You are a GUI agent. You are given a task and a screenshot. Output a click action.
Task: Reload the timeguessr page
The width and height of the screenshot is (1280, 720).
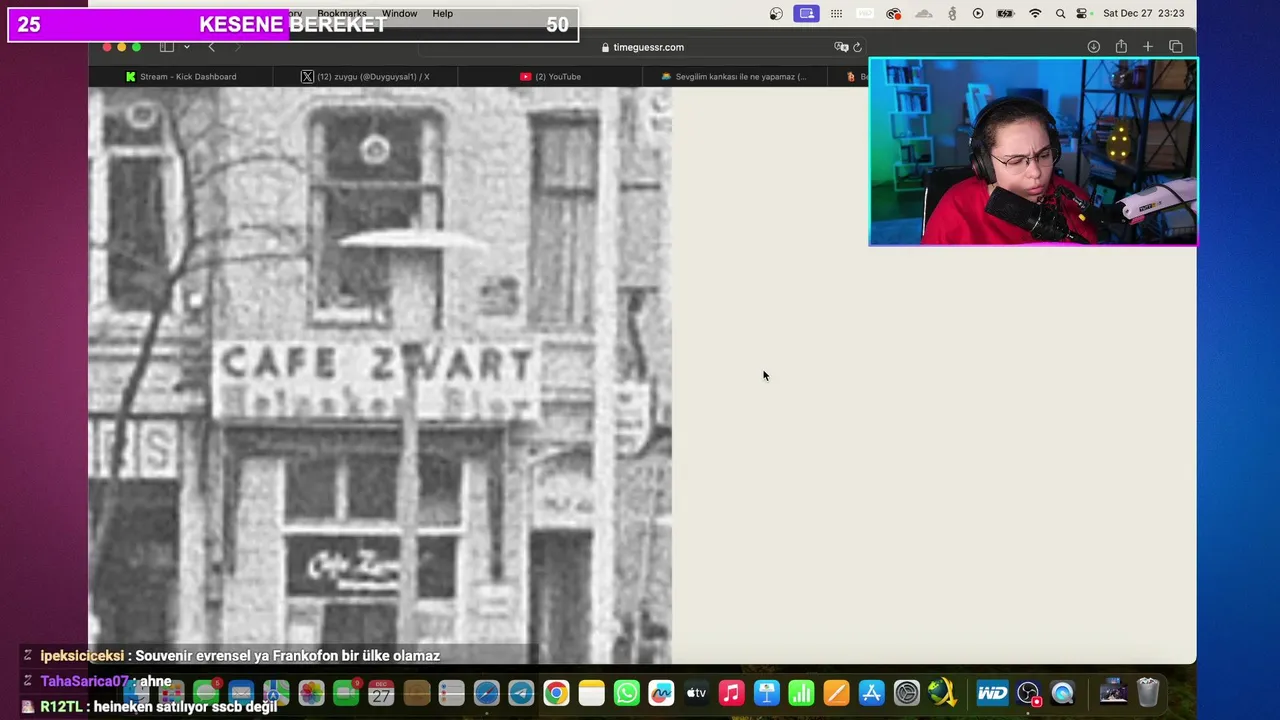point(857,47)
